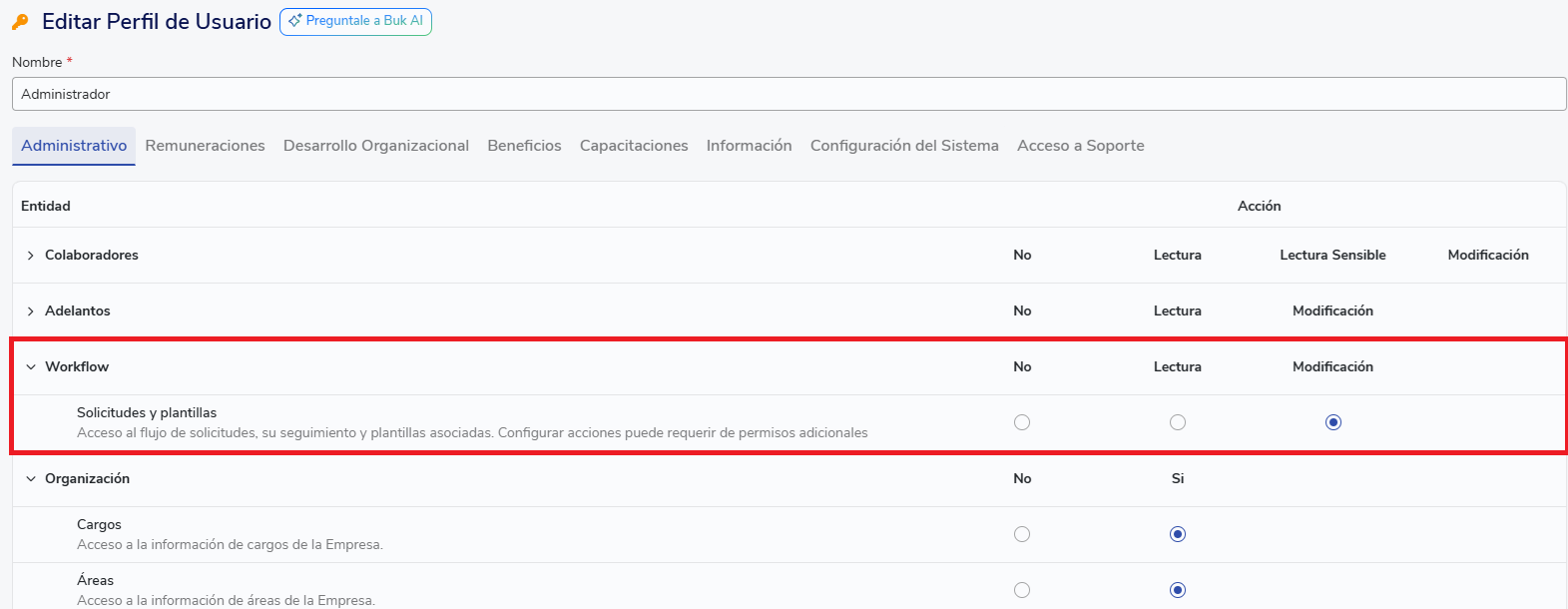Set Solicitudes y plantillas to Lectura
This screenshot has width=1568, height=609.
click(x=1178, y=422)
